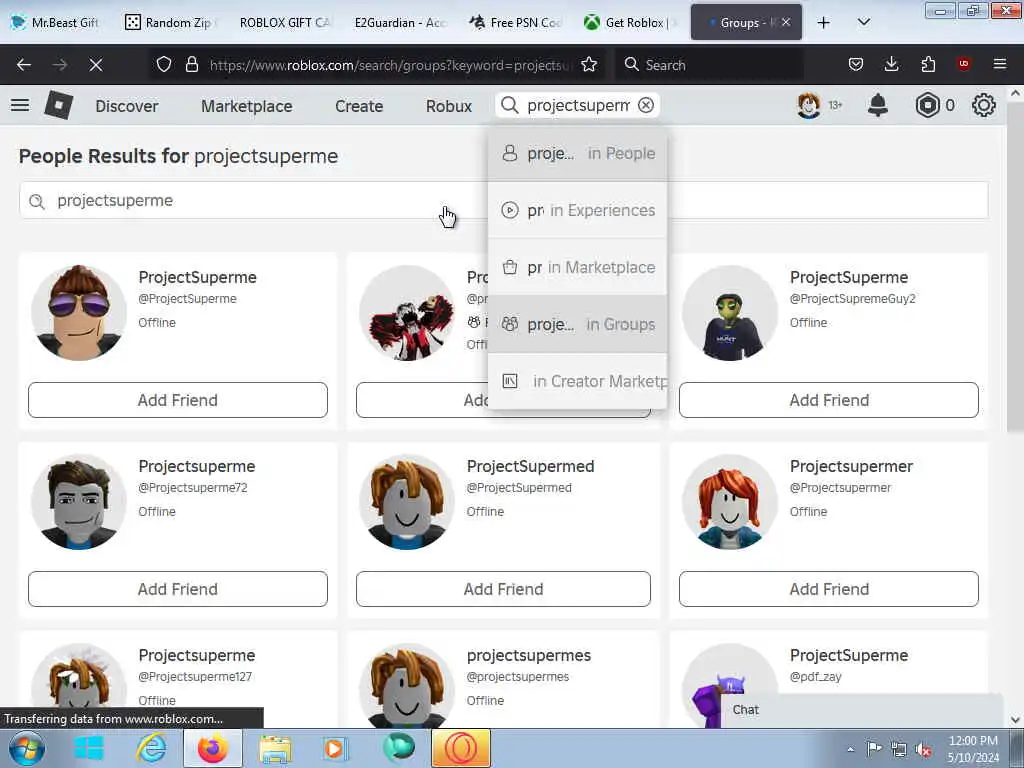Open the Firefox tracking protection shield
Viewport: 1024px width, 768px height.
point(164,65)
